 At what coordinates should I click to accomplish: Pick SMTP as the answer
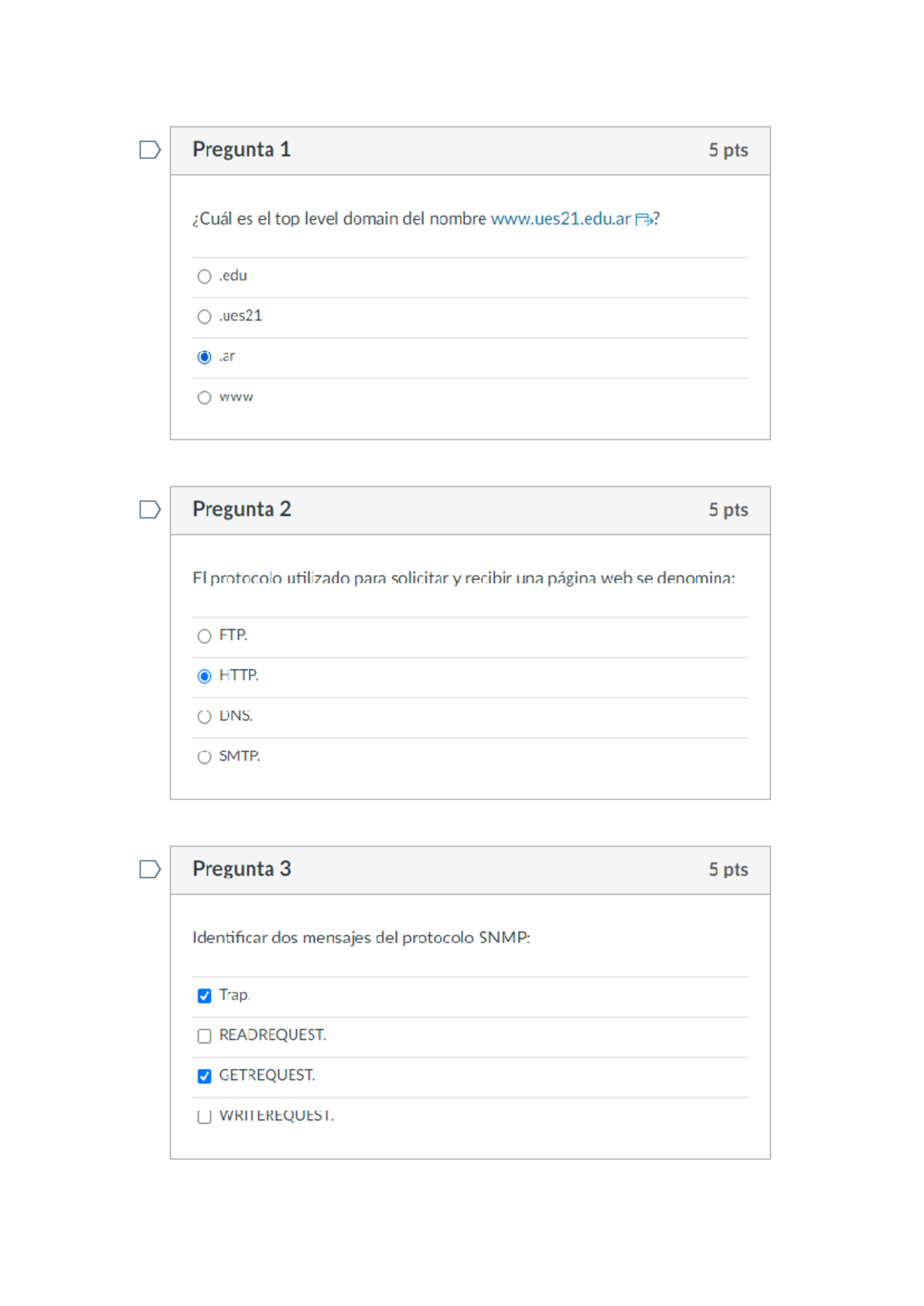click(204, 757)
